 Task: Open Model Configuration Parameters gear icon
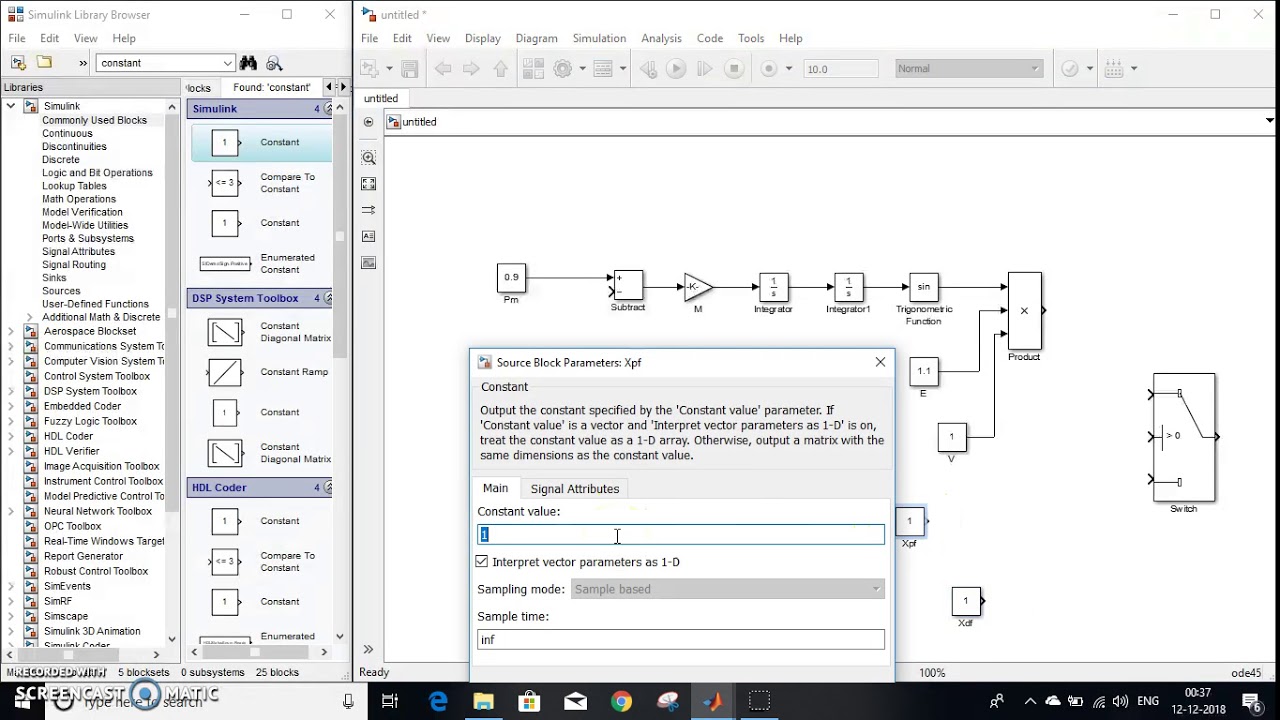point(562,69)
